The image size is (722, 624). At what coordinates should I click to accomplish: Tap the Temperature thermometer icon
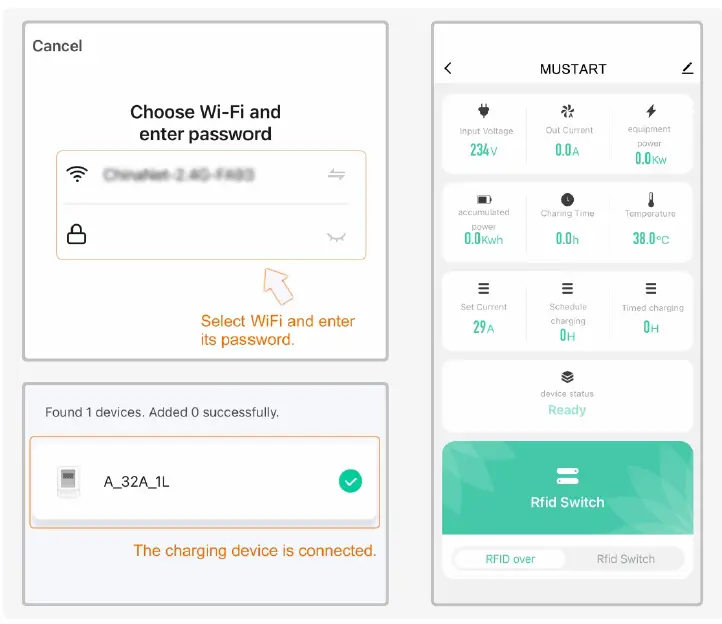[x=651, y=200]
